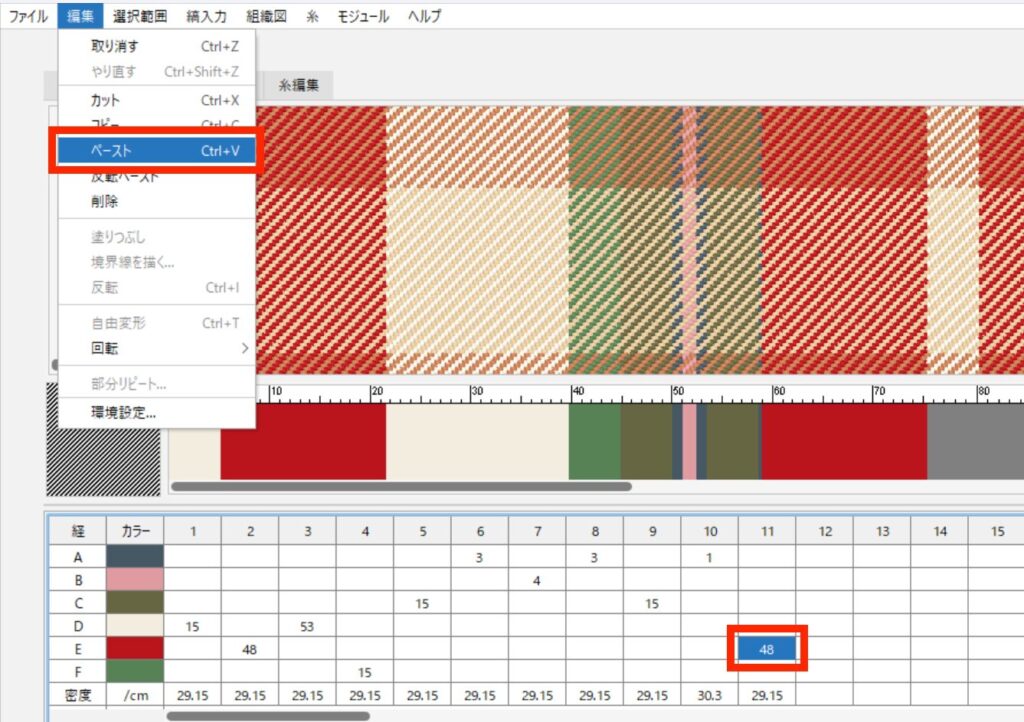
Task: Select the cell with value 53
Action: click(307, 626)
